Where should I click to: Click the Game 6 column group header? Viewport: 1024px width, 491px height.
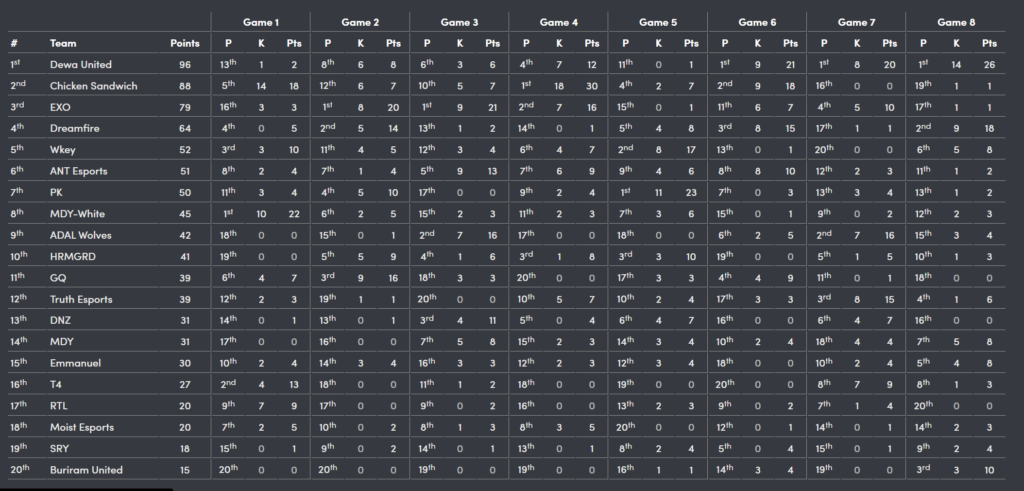757,22
